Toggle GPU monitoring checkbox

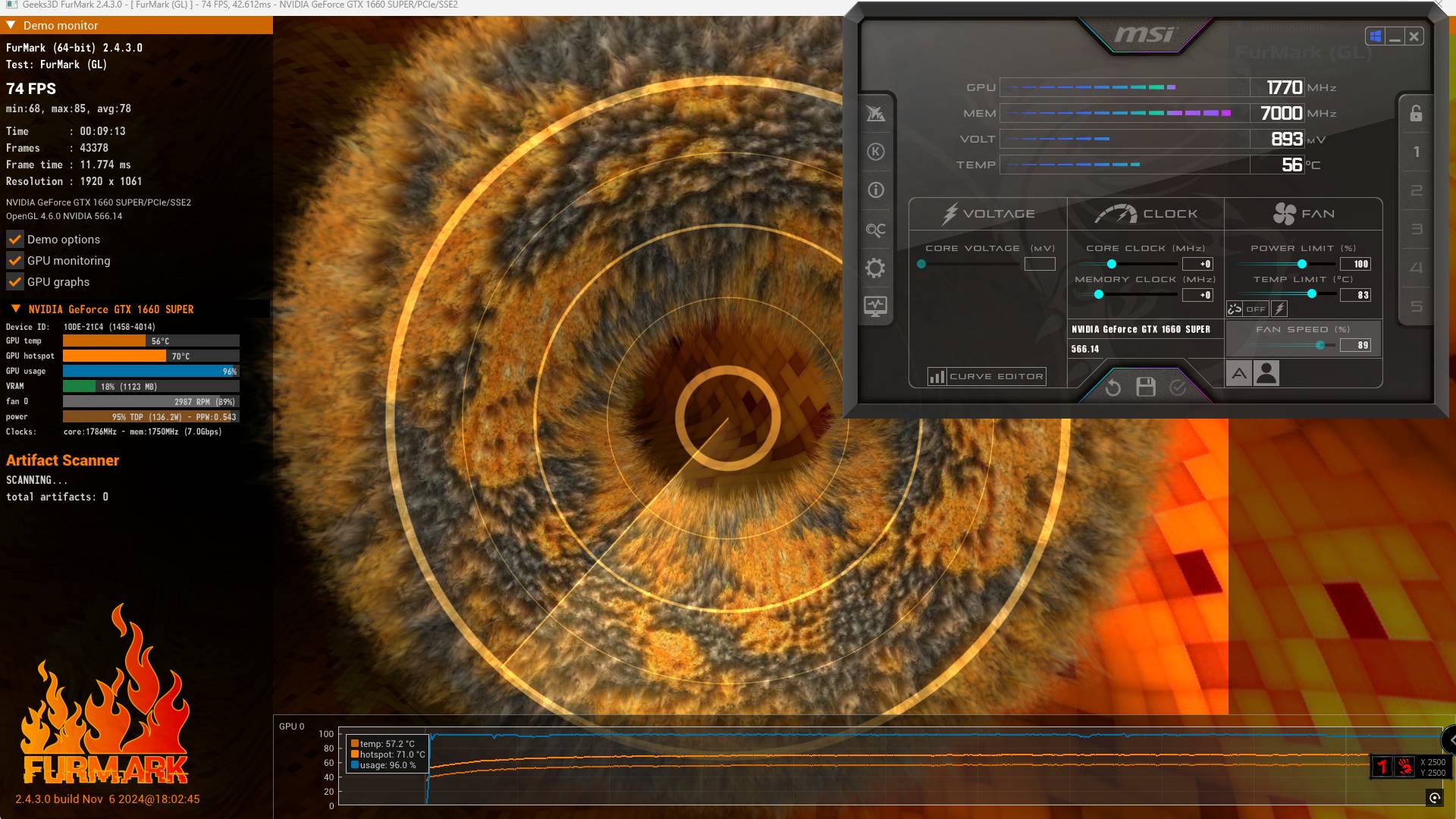(x=14, y=260)
